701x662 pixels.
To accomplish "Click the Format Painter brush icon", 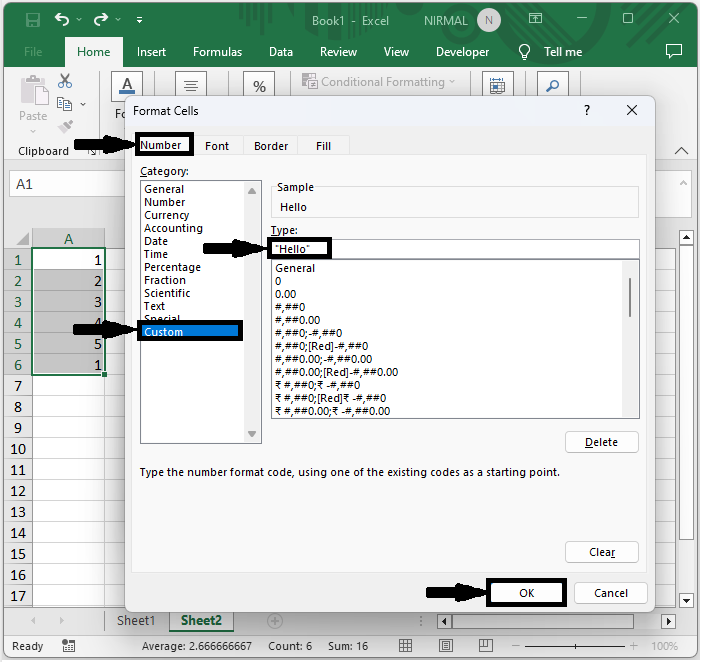I will 65,126.
